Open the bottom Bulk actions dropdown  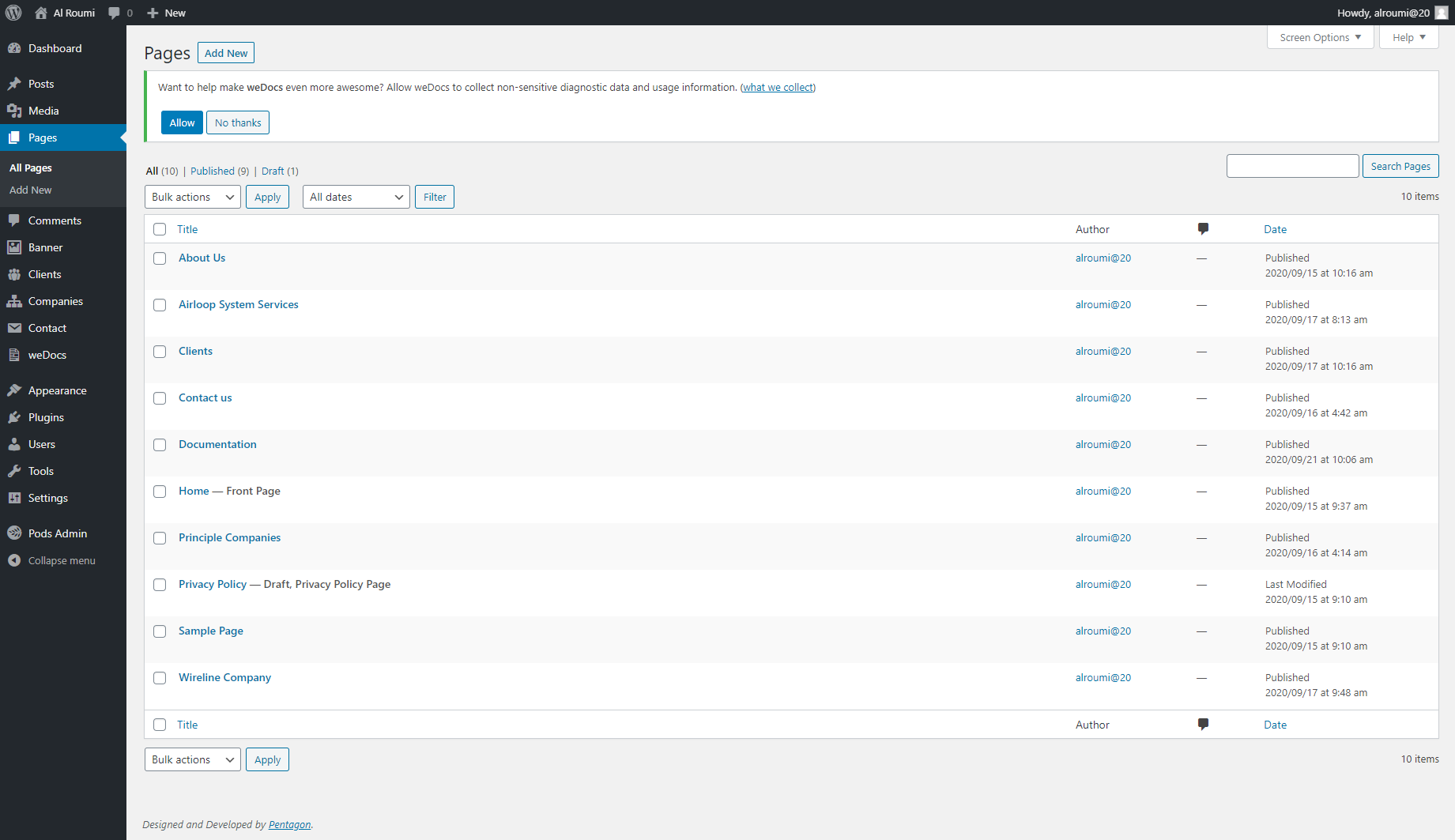click(x=193, y=759)
